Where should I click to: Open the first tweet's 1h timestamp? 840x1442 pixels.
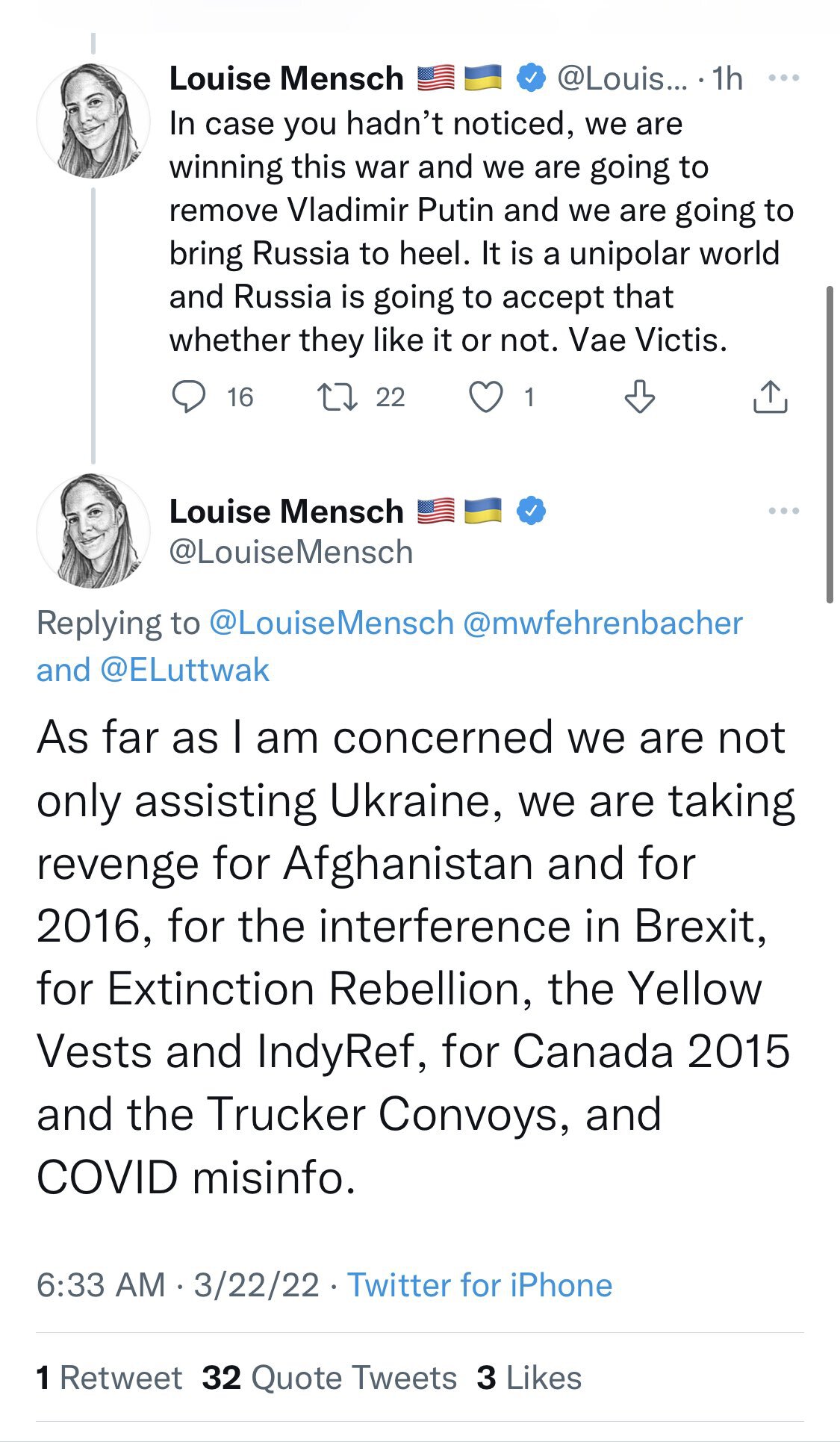click(x=727, y=78)
